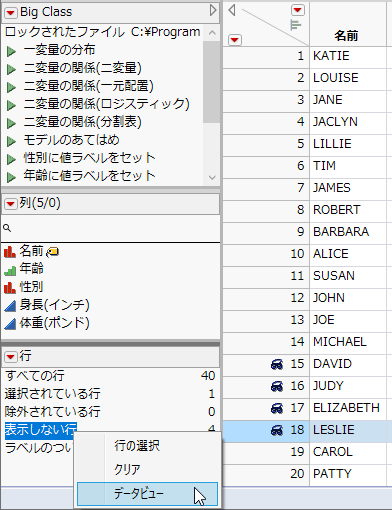
Task: Select the 体重(ポンド) column in the list
Action: (x=54, y=323)
